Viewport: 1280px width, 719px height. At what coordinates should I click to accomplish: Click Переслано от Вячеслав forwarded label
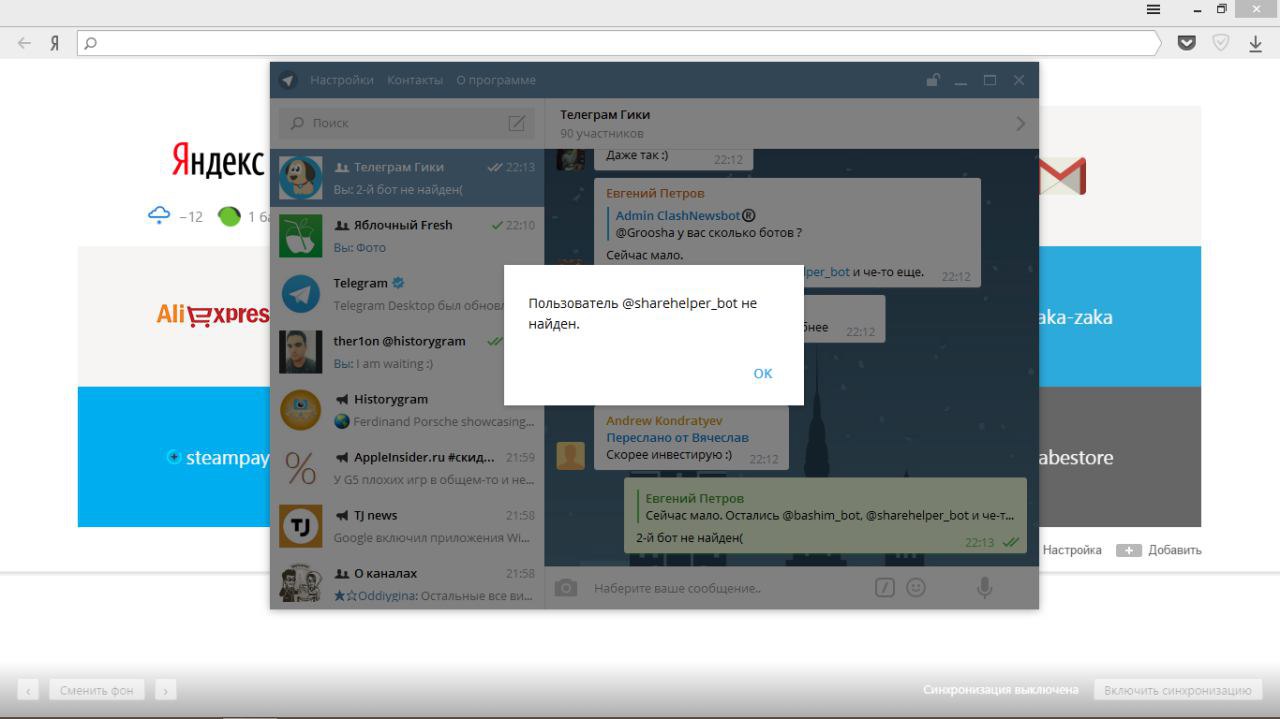pyautogui.click(x=677, y=438)
